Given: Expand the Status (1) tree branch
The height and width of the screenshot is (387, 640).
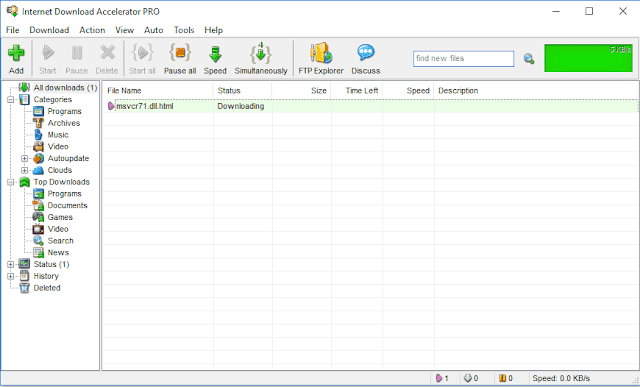Looking at the screenshot, I should coord(11,265).
